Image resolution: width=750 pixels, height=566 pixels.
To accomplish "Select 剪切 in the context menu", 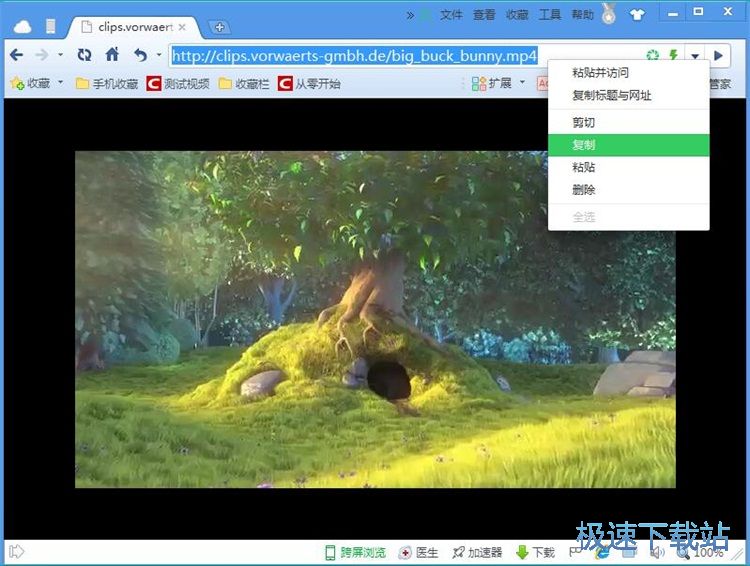I will pyautogui.click(x=629, y=122).
